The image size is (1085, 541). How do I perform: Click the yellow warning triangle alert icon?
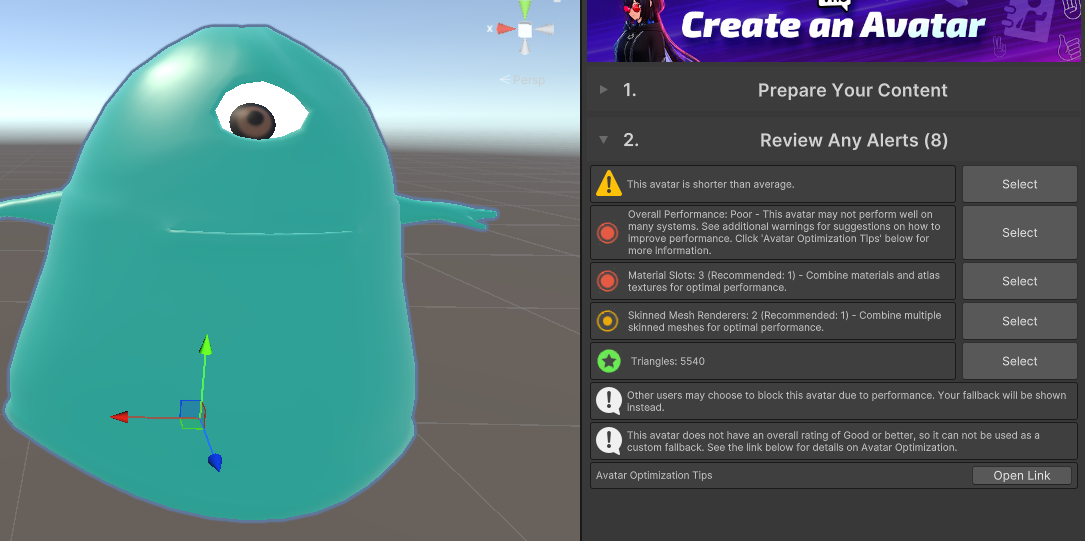point(608,184)
